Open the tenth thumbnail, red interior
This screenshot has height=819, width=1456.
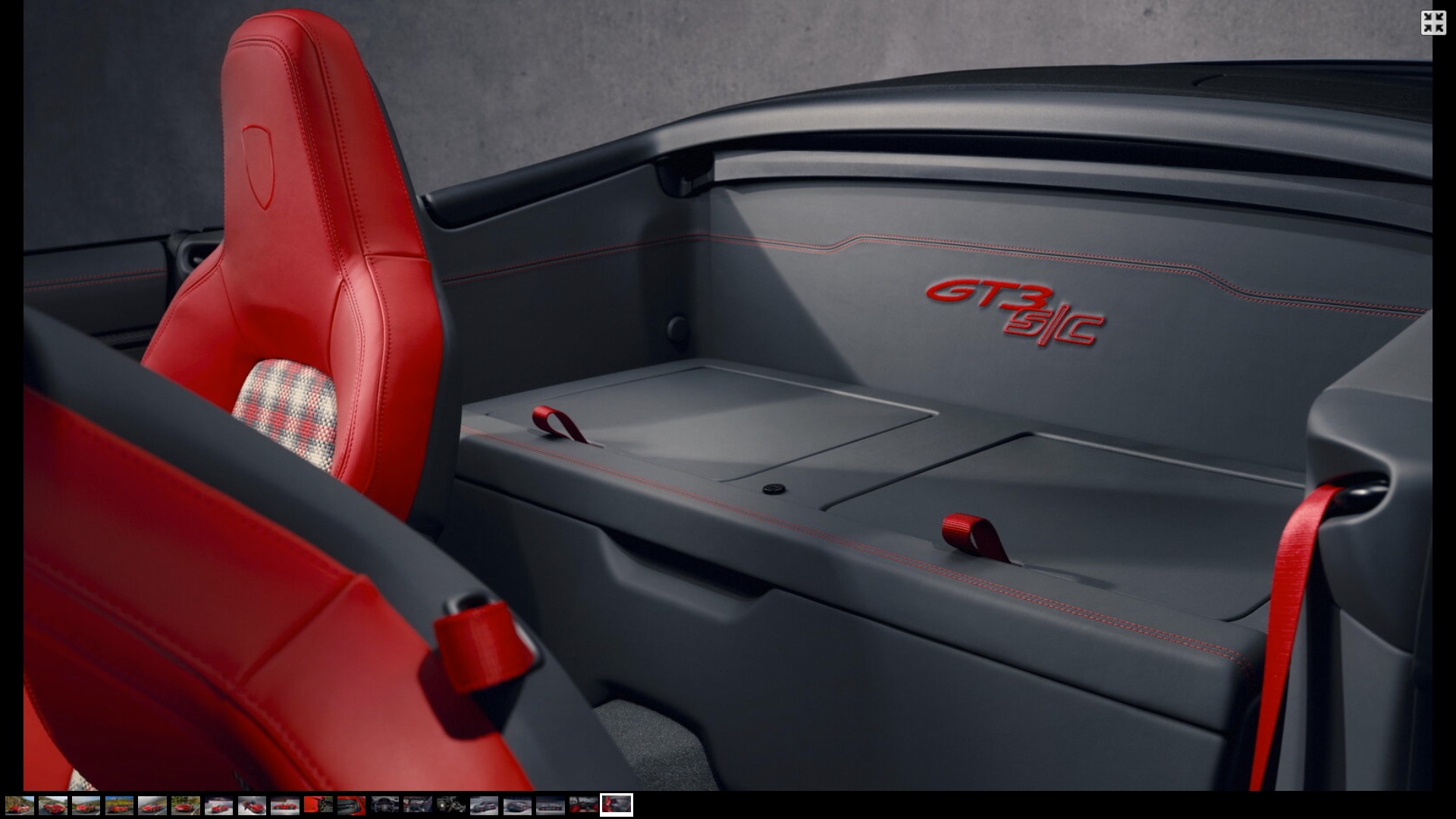coord(318,805)
